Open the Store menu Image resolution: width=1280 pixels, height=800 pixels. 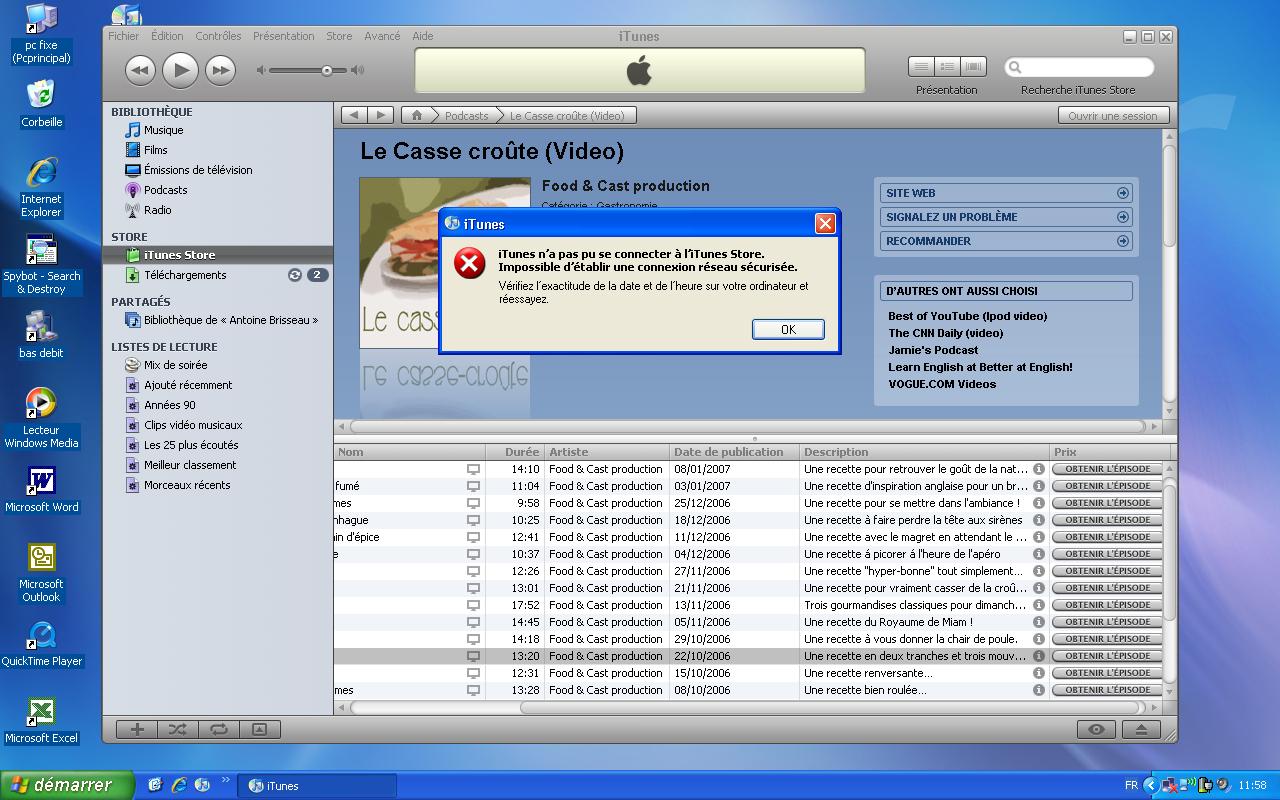pyautogui.click(x=339, y=36)
